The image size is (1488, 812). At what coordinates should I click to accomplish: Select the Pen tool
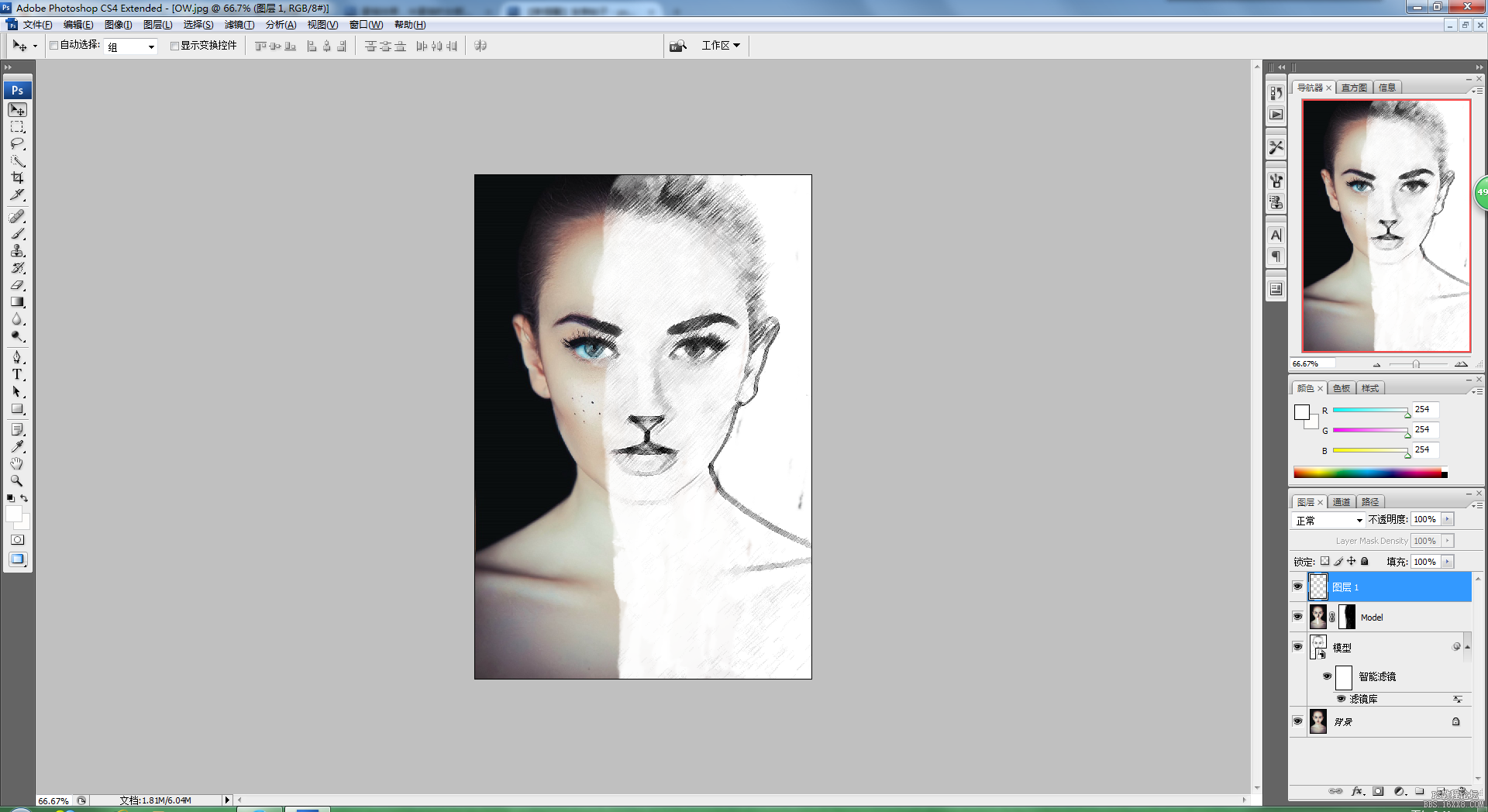coord(17,357)
